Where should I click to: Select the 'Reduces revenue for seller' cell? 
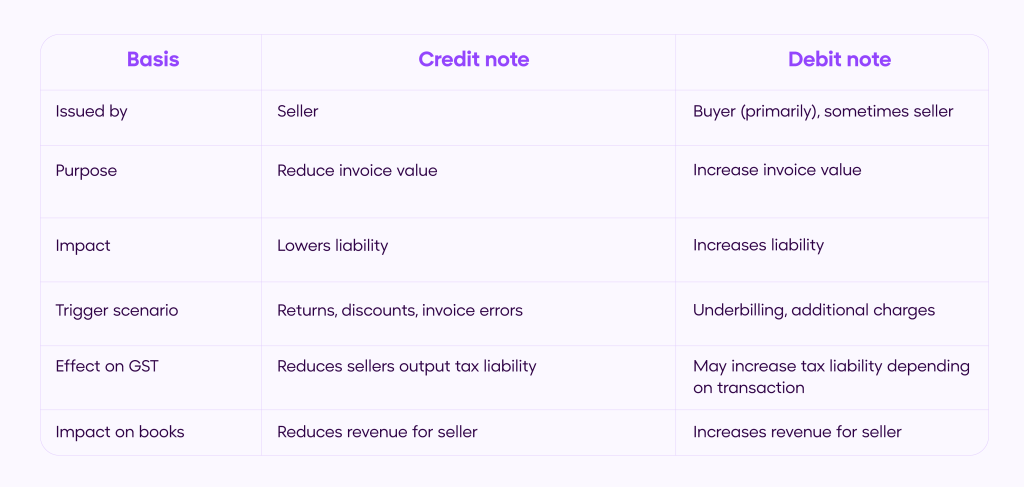377,432
